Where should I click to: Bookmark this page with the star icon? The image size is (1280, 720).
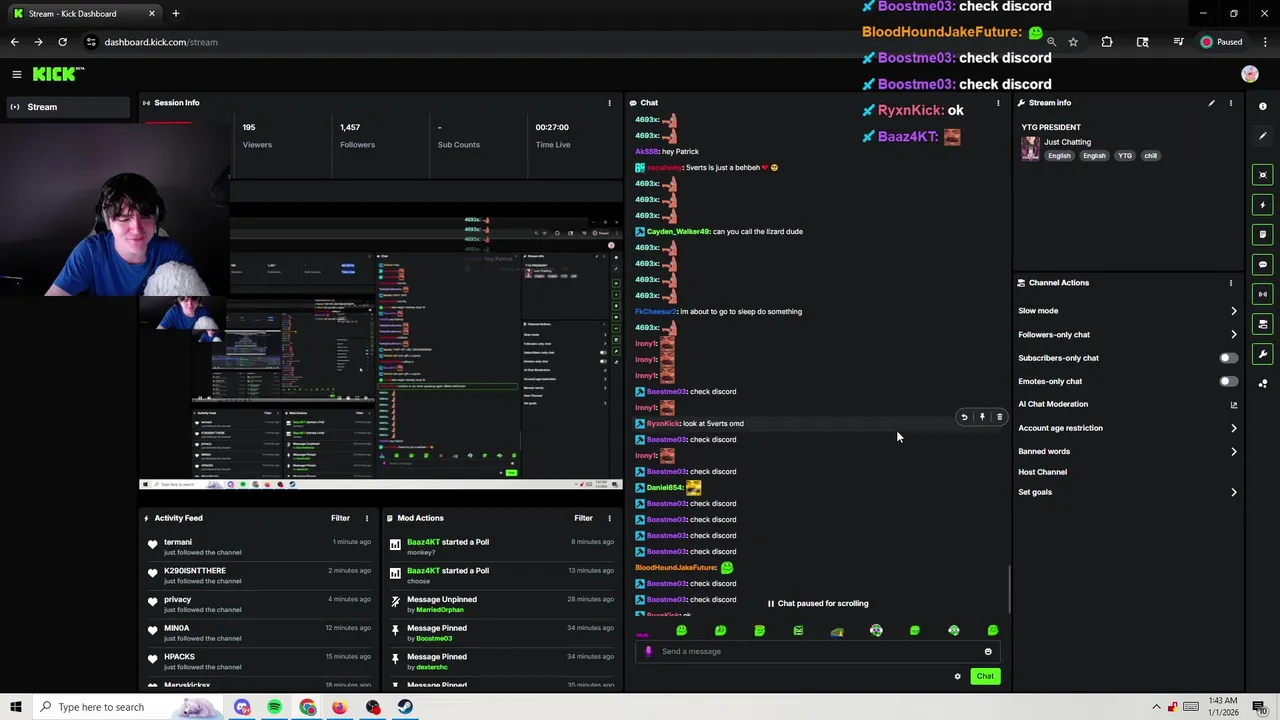pos(1073,42)
